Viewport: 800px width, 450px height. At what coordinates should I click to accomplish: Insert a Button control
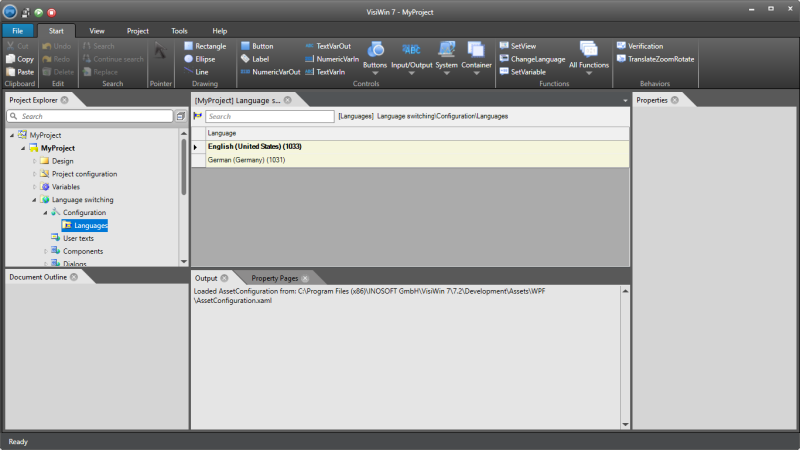pyautogui.click(x=257, y=46)
